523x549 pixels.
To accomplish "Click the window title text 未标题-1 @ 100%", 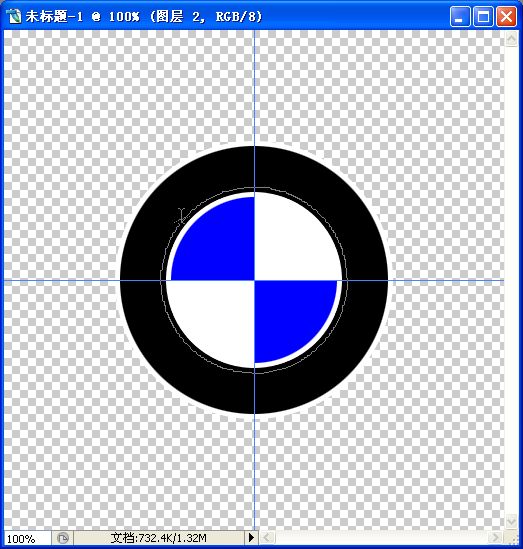I will point(83,16).
